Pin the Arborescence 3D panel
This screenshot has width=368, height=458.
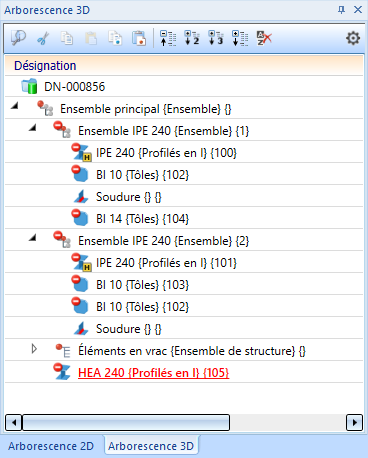tap(341, 10)
